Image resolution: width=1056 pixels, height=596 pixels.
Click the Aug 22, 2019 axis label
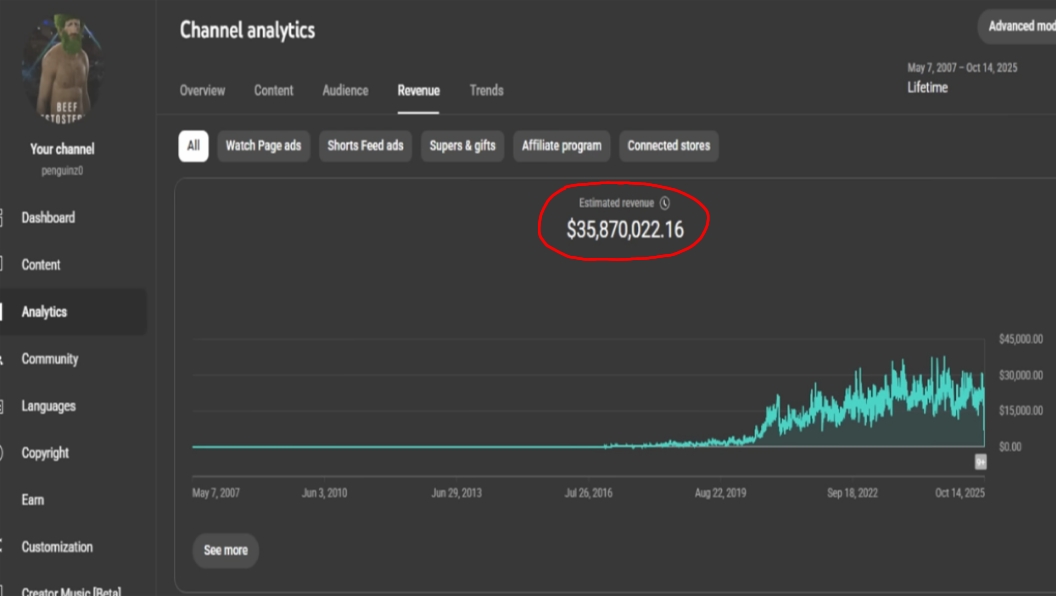click(x=720, y=493)
